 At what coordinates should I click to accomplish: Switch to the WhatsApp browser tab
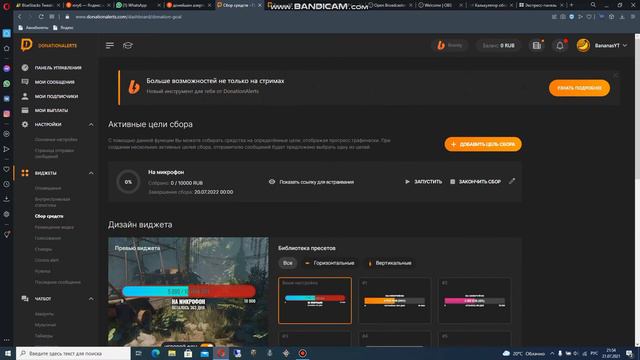(x=138, y=5)
